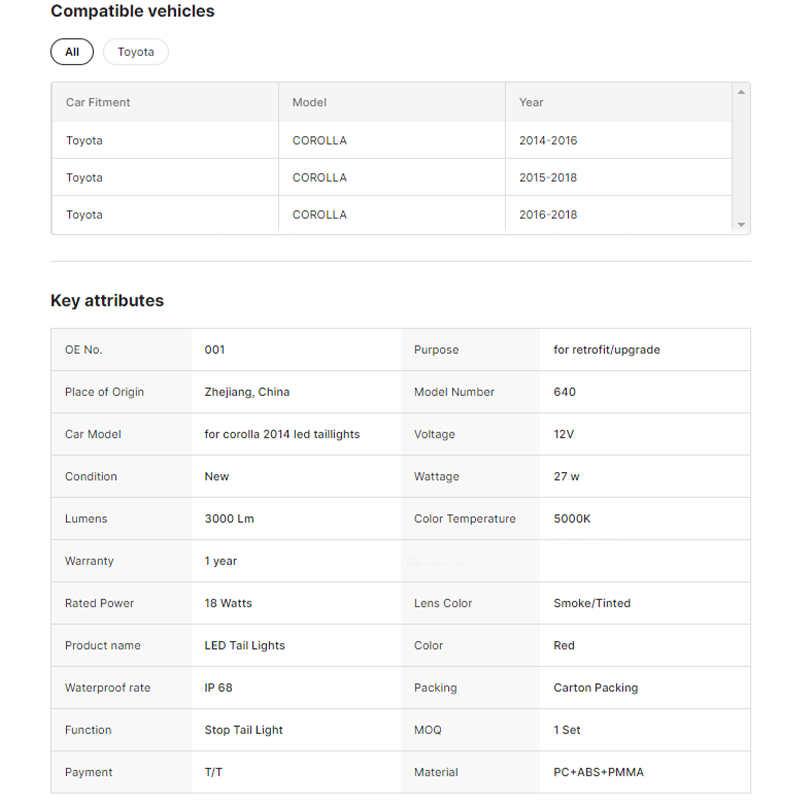
Task: Click the vehicles table scroll-up arrow
Action: pyautogui.click(x=741, y=93)
